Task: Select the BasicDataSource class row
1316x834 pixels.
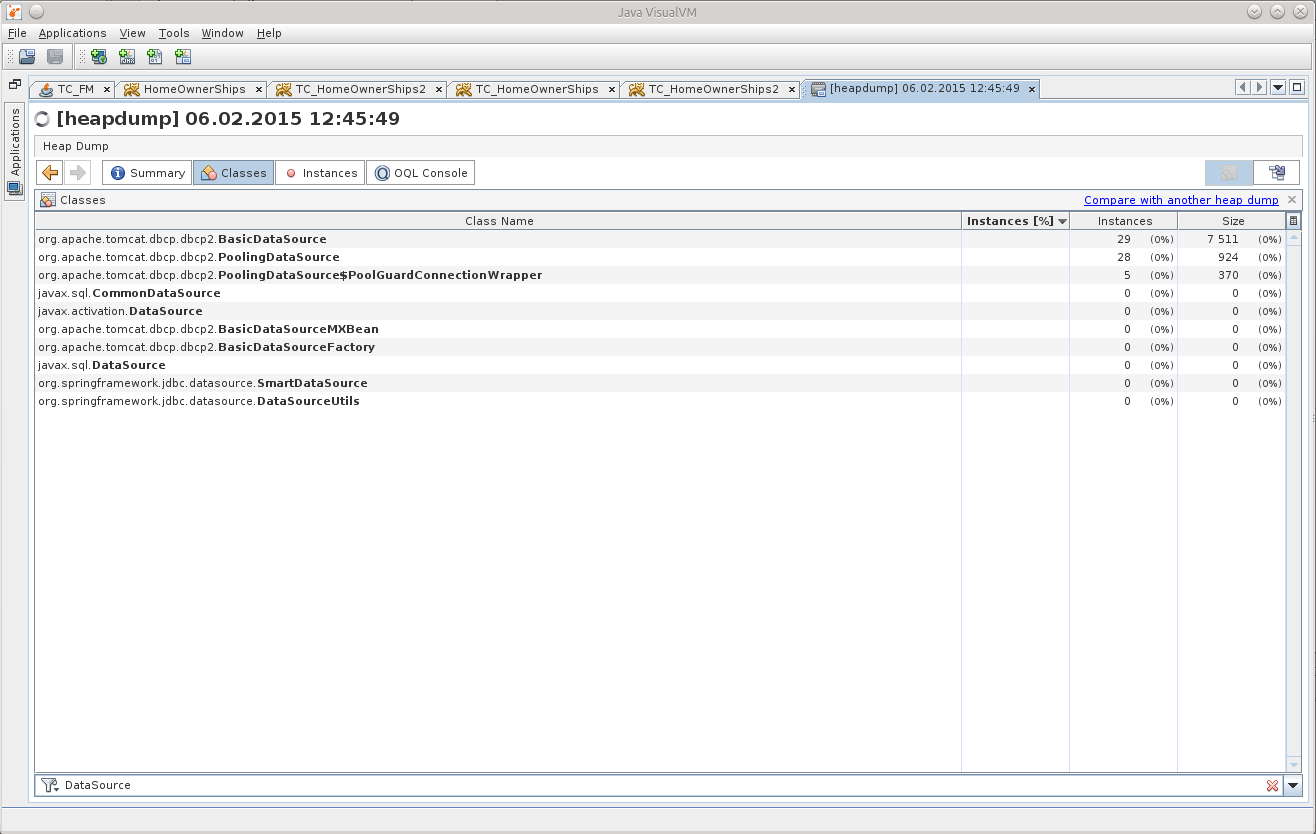Action: click(660, 239)
